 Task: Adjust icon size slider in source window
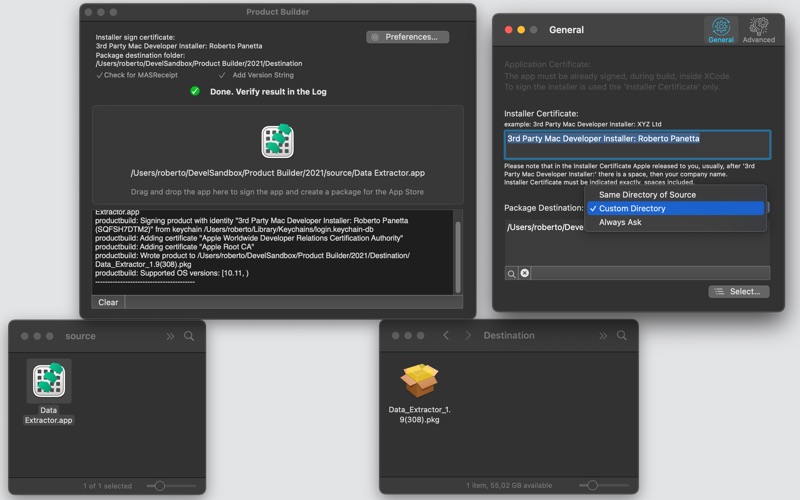pyautogui.click(x=160, y=486)
